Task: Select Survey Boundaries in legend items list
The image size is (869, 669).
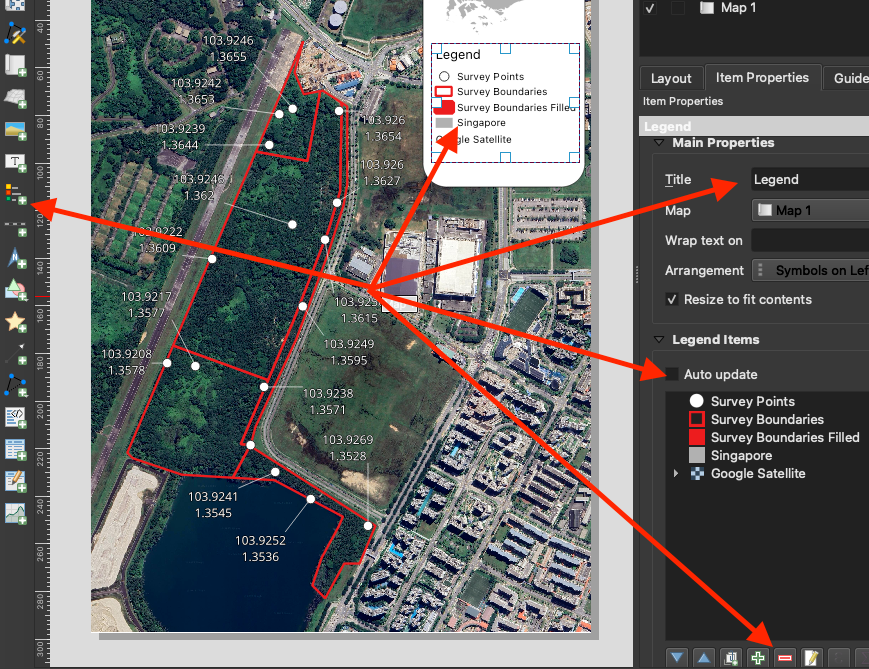Action: point(767,419)
